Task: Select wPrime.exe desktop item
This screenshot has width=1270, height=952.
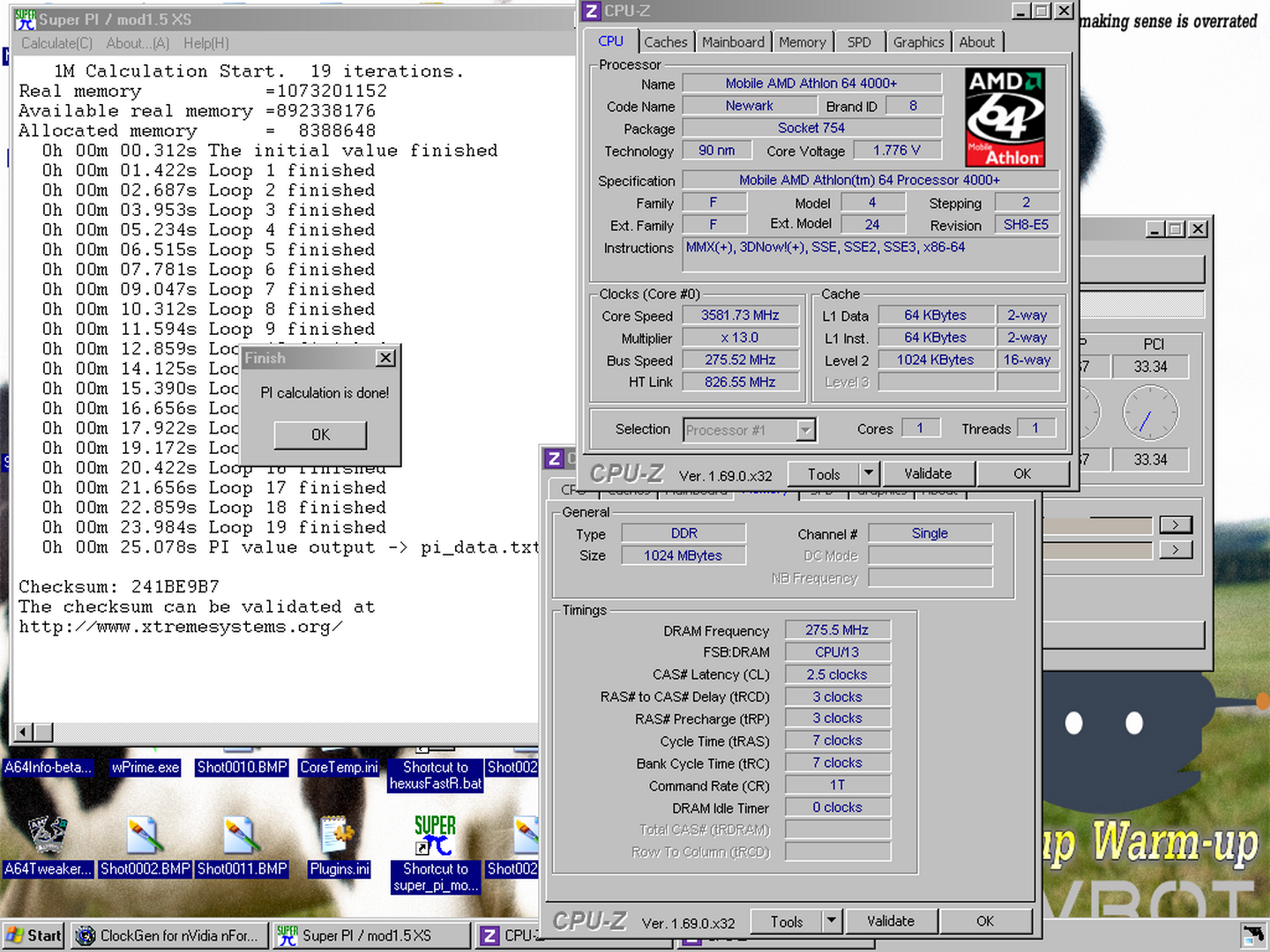Action: [145, 767]
